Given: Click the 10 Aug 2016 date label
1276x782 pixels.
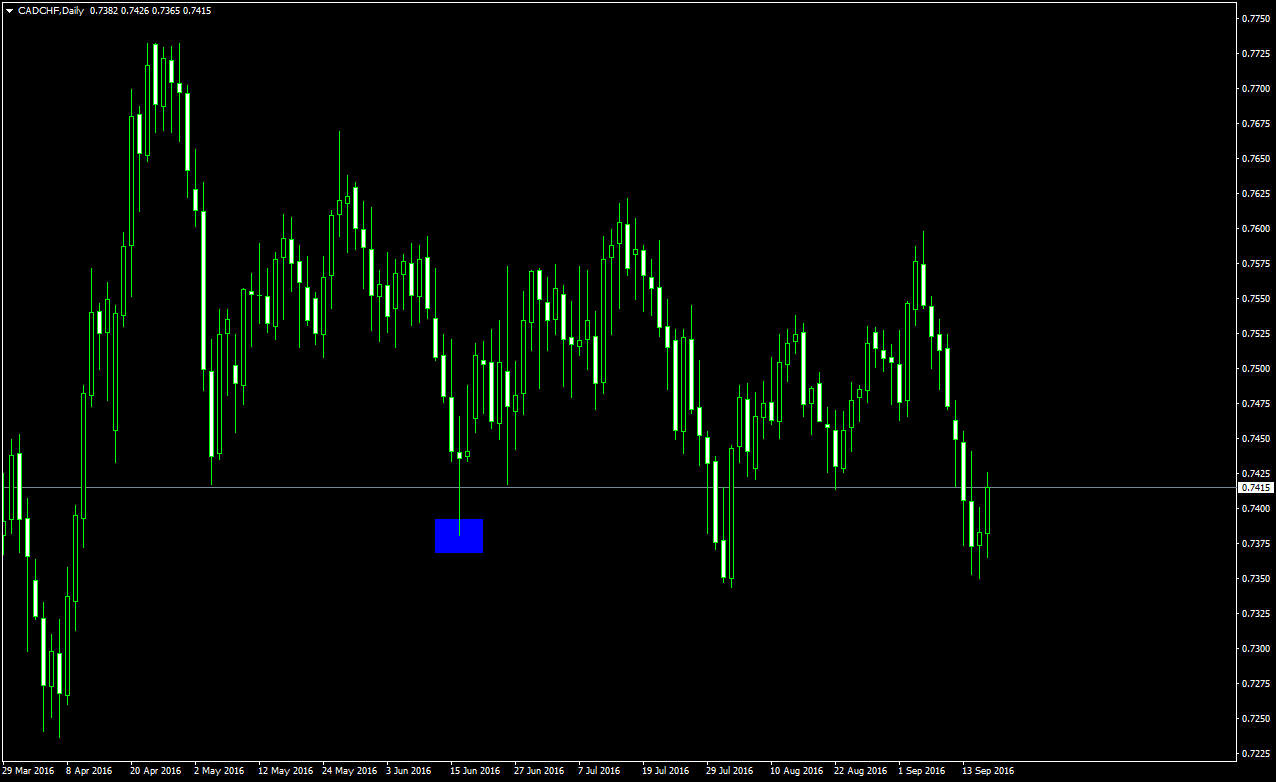Looking at the screenshot, I should pyautogui.click(x=796, y=771).
